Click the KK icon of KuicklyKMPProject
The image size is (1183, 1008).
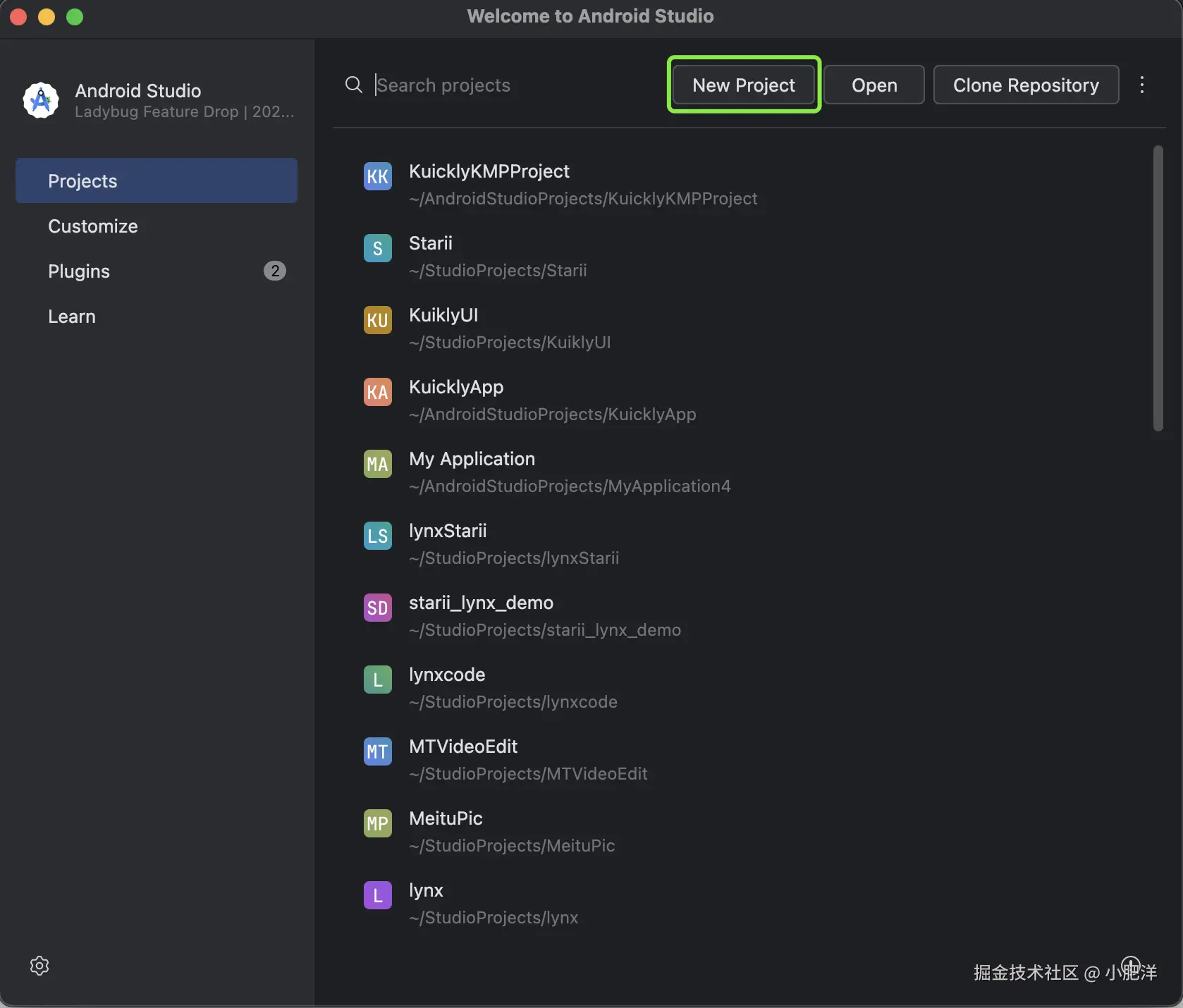click(378, 176)
